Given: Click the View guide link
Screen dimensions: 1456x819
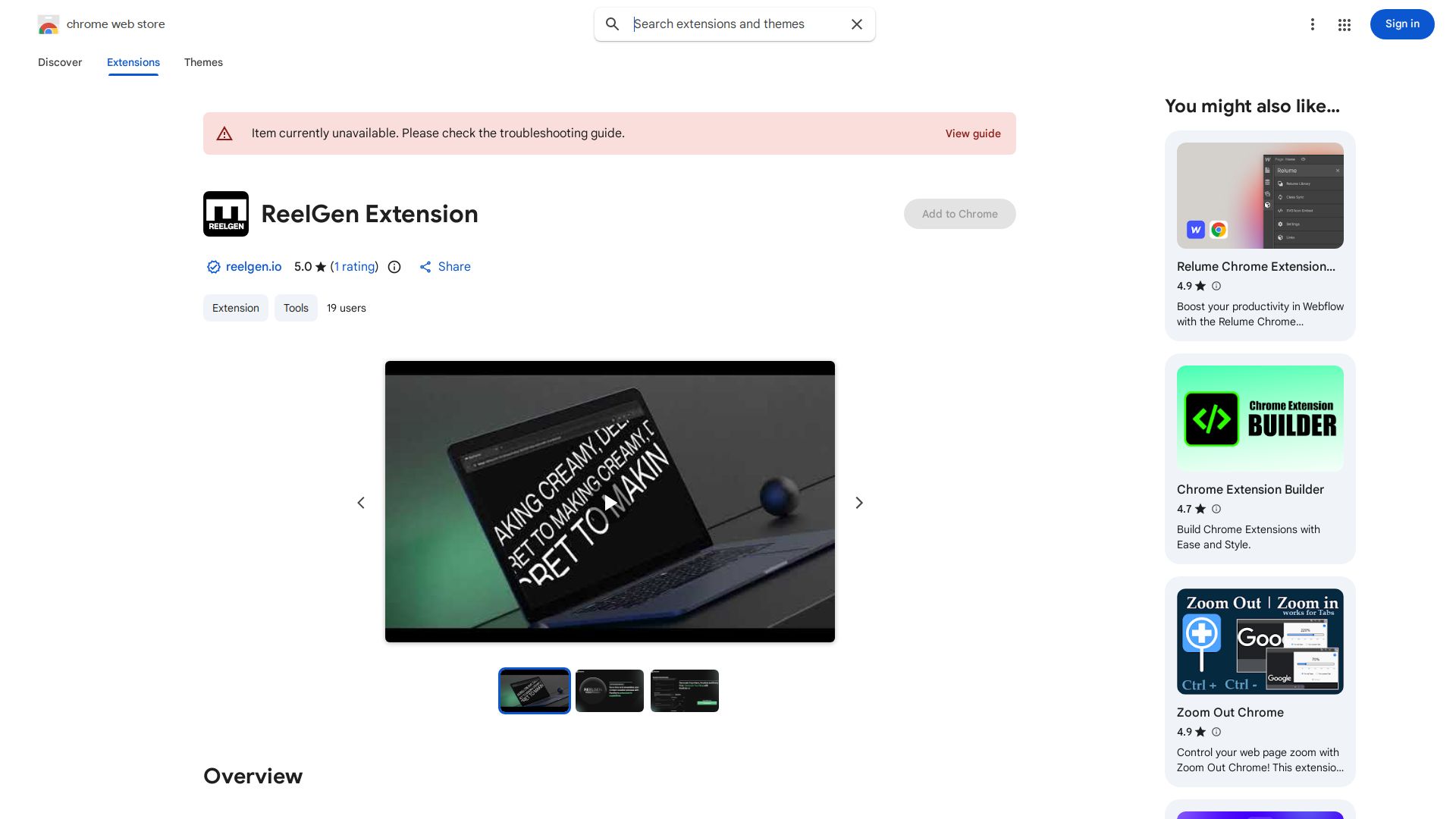Looking at the screenshot, I should (972, 133).
